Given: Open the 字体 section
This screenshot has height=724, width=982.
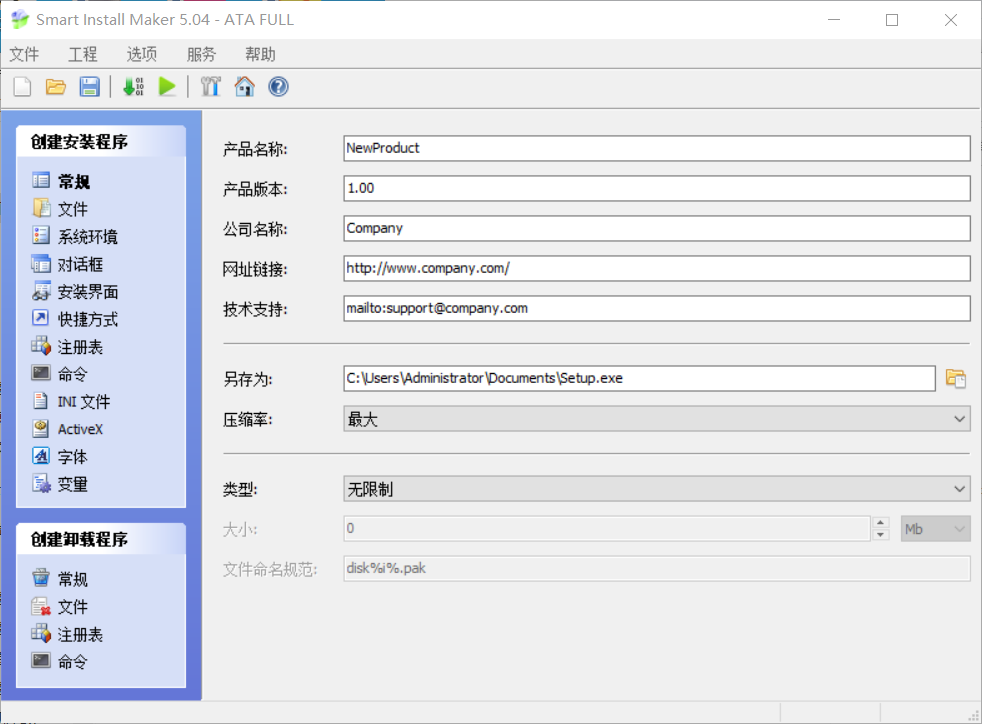Looking at the screenshot, I should pos(59,457).
